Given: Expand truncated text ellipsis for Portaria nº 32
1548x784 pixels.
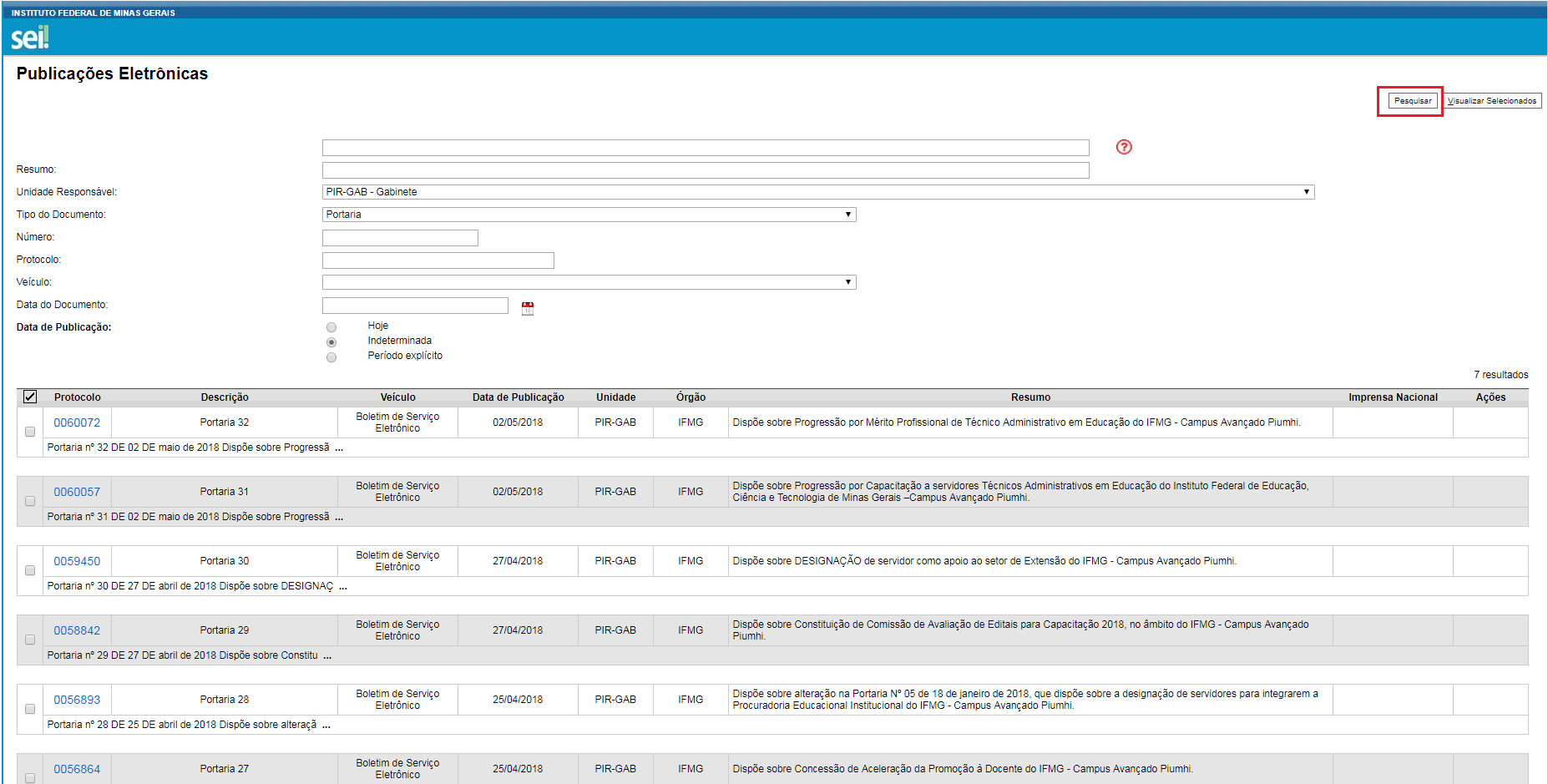Looking at the screenshot, I should pyautogui.click(x=339, y=448).
